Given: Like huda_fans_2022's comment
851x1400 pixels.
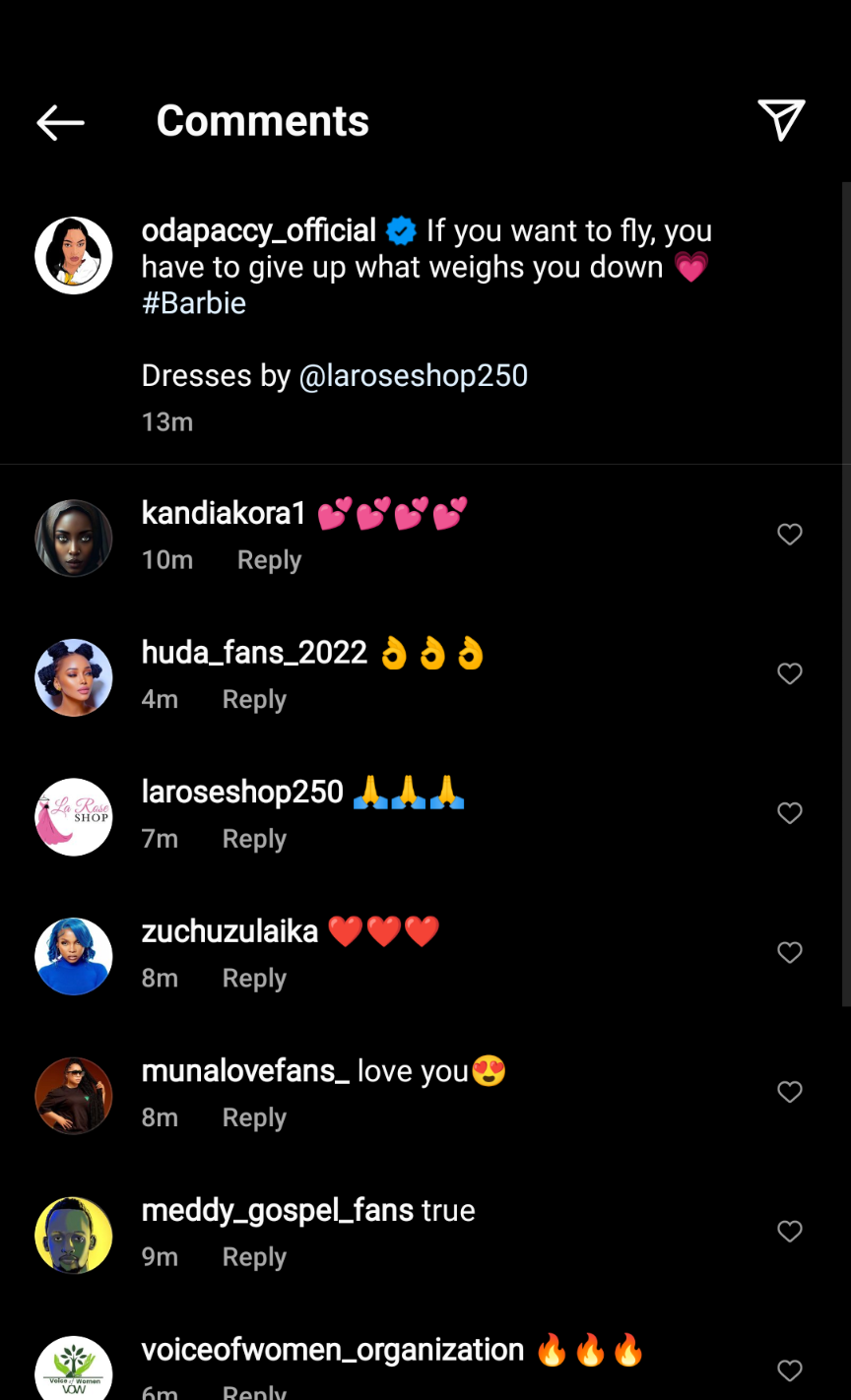Looking at the screenshot, I should (x=790, y=674).
